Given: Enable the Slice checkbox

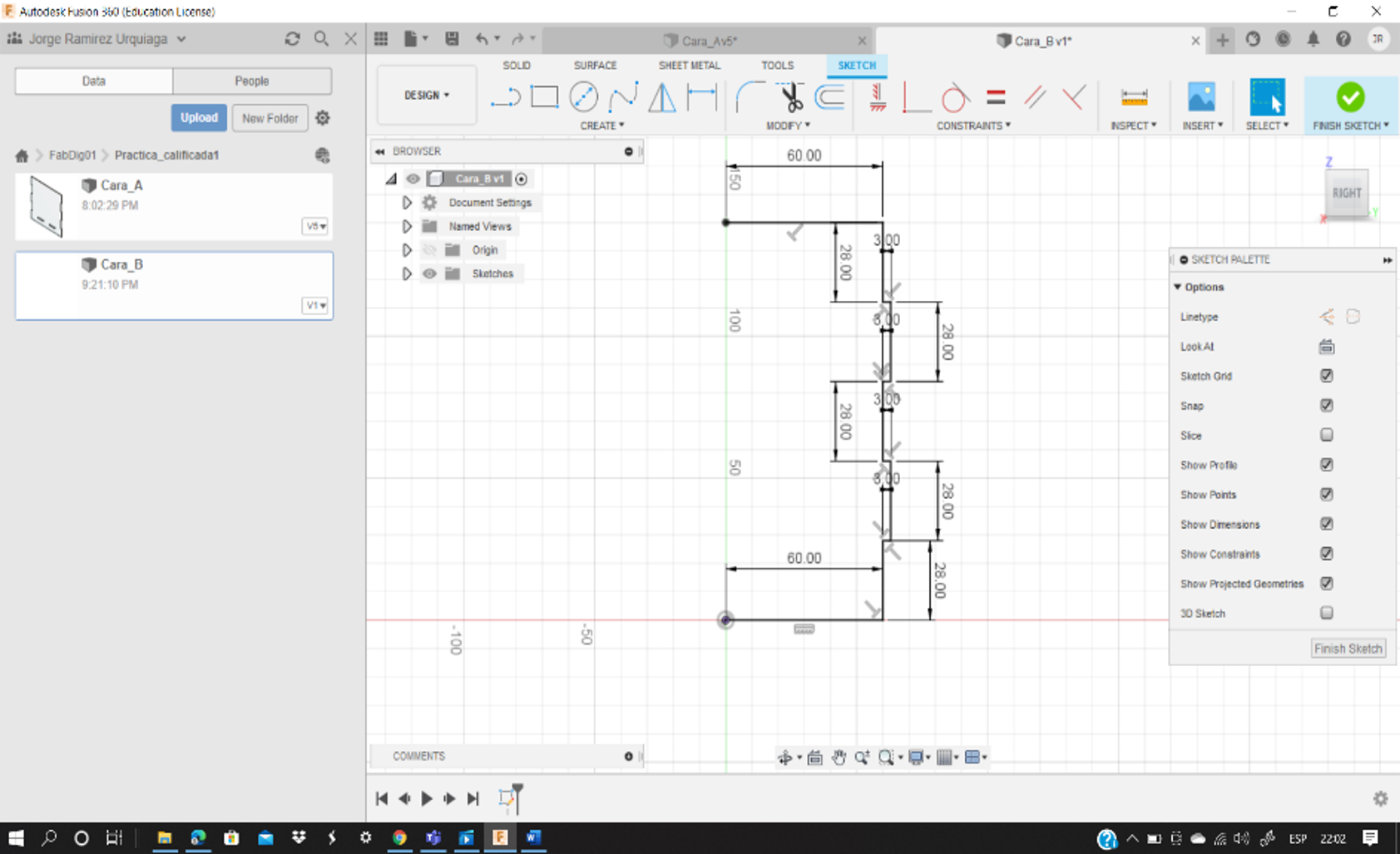Looking at the screenshot, I should 1327,435.
